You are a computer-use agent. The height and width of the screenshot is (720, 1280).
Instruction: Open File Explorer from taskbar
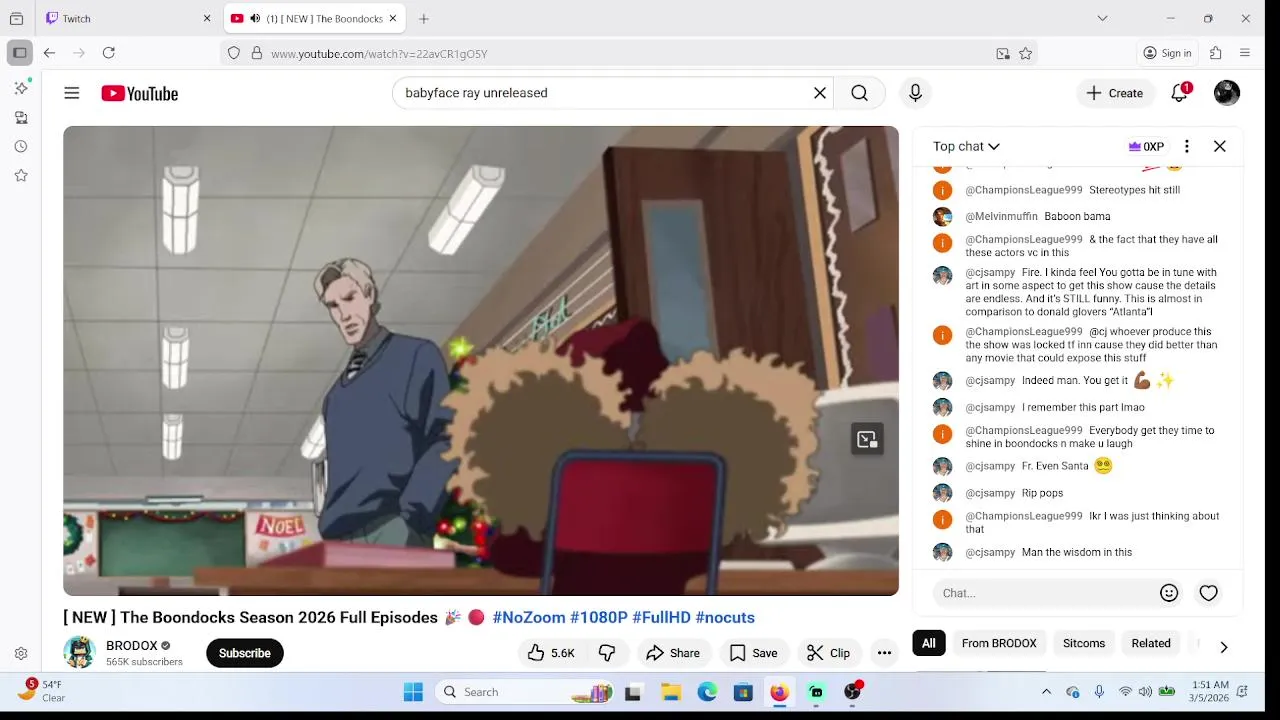671,692
